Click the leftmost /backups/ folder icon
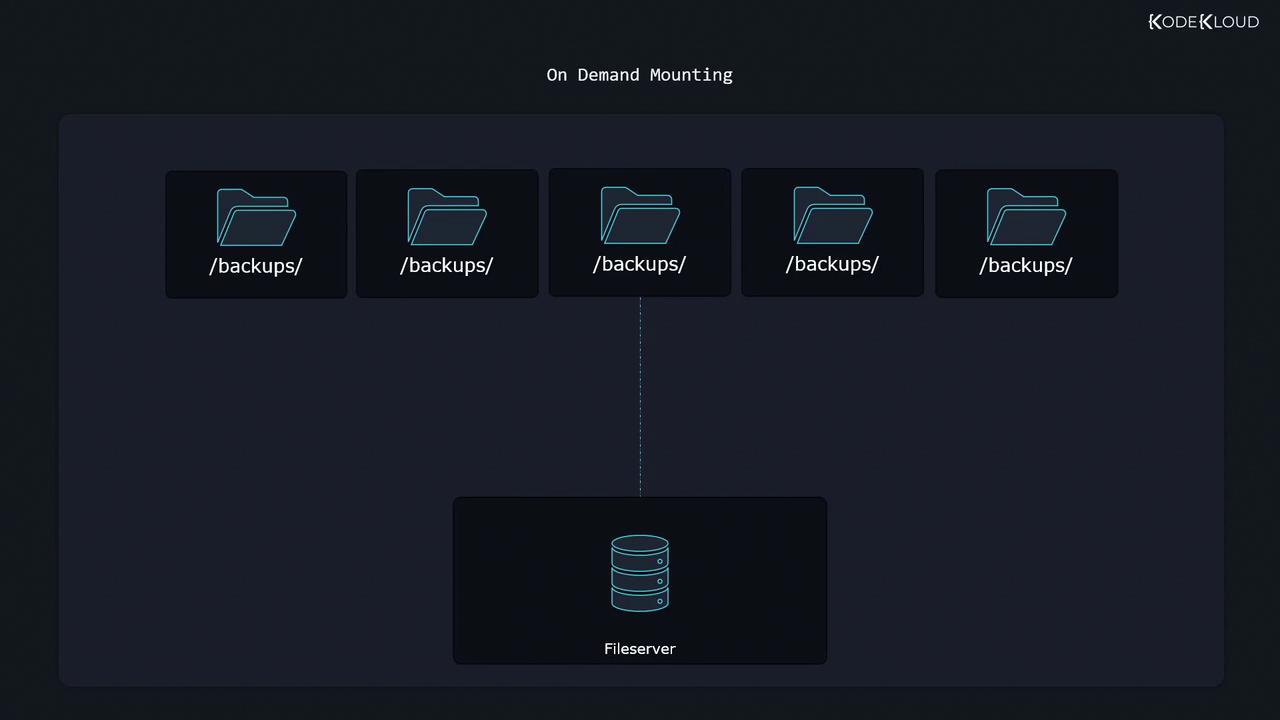 tap(256, 217)
